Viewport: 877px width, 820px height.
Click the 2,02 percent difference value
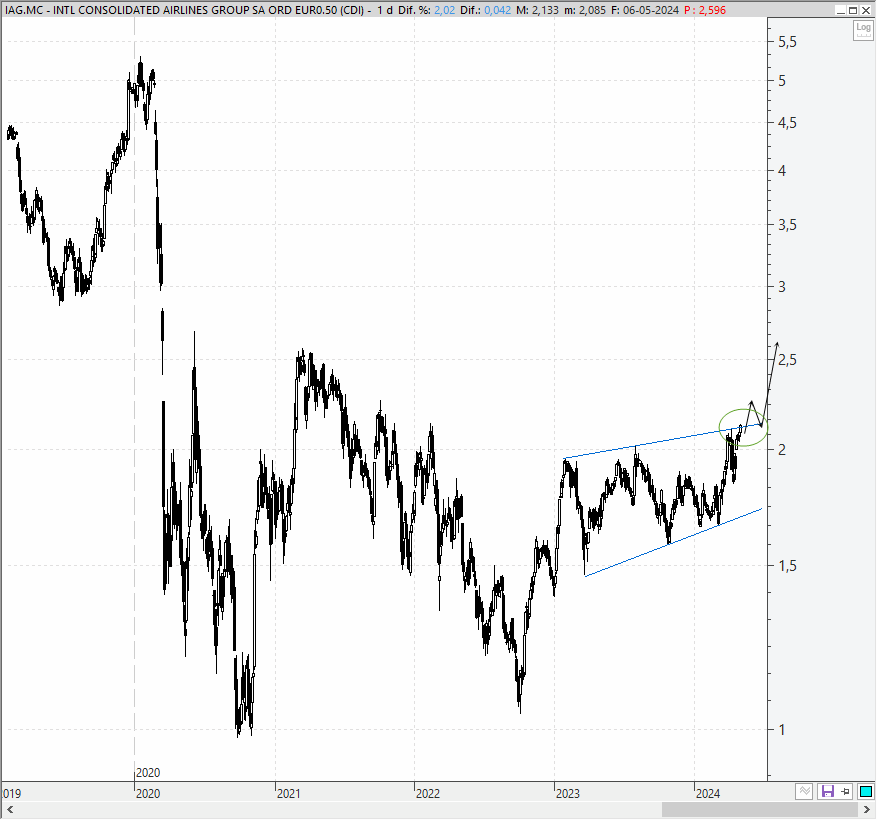point(445,10)
